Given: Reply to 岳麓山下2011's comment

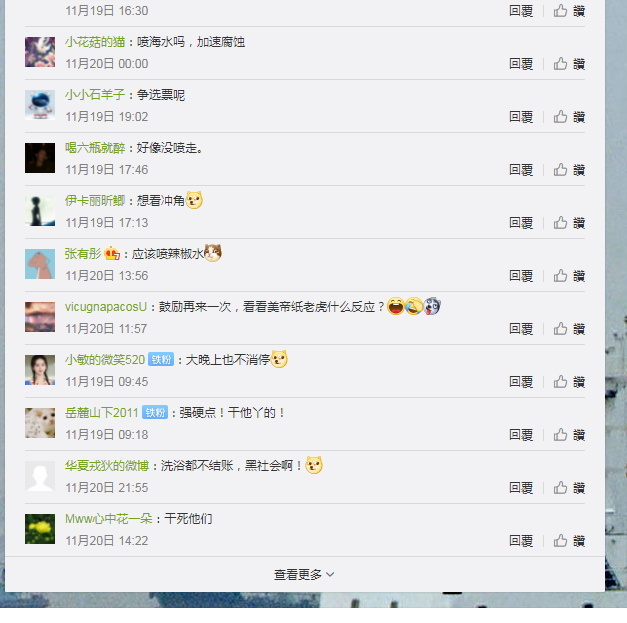Looking at the screenshot, I should (x=521, y=435).
